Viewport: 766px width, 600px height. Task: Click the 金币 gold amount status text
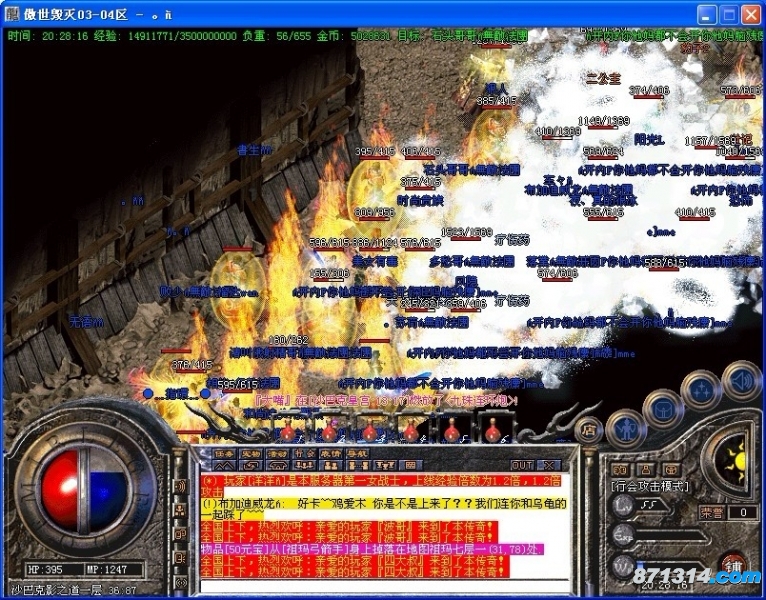[x=354, y=36]
